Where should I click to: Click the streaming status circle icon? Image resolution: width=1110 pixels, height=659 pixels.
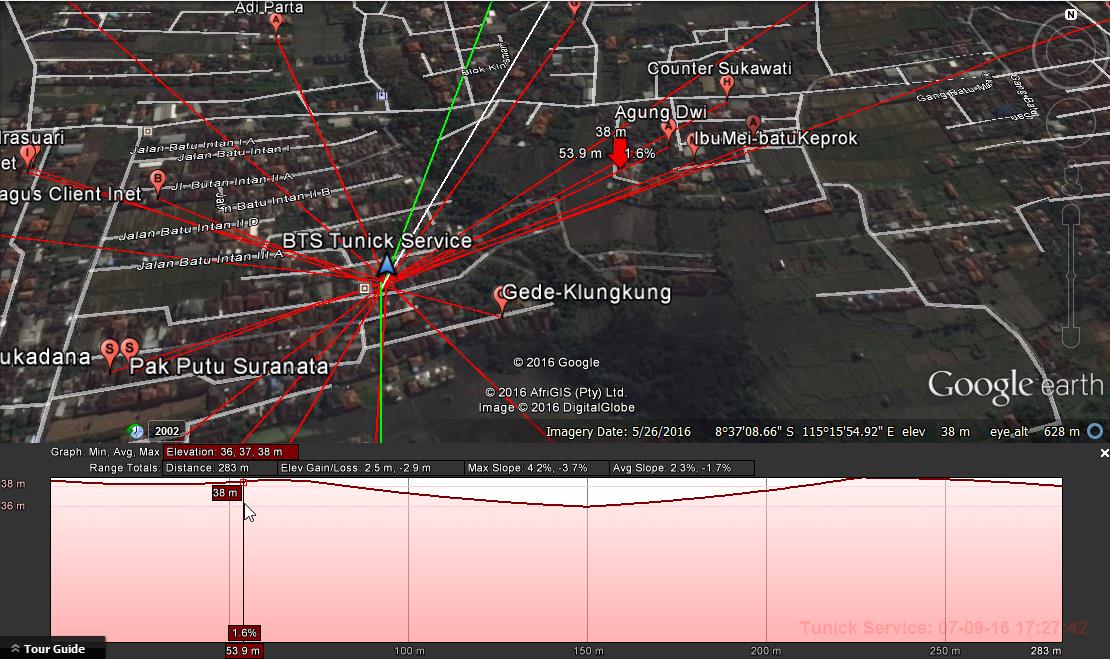click(1095, 431)
